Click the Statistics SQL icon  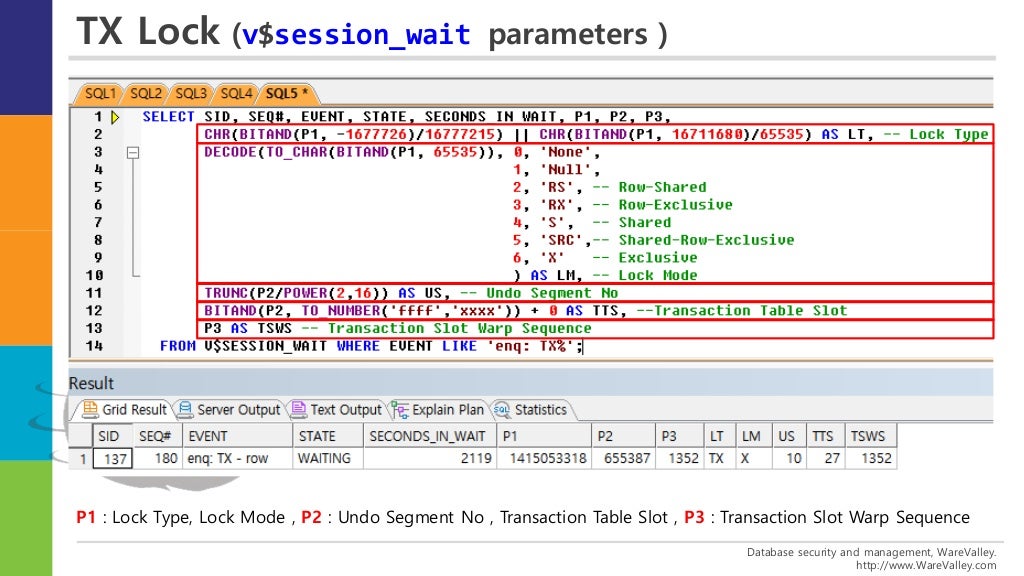pos(502,410)
